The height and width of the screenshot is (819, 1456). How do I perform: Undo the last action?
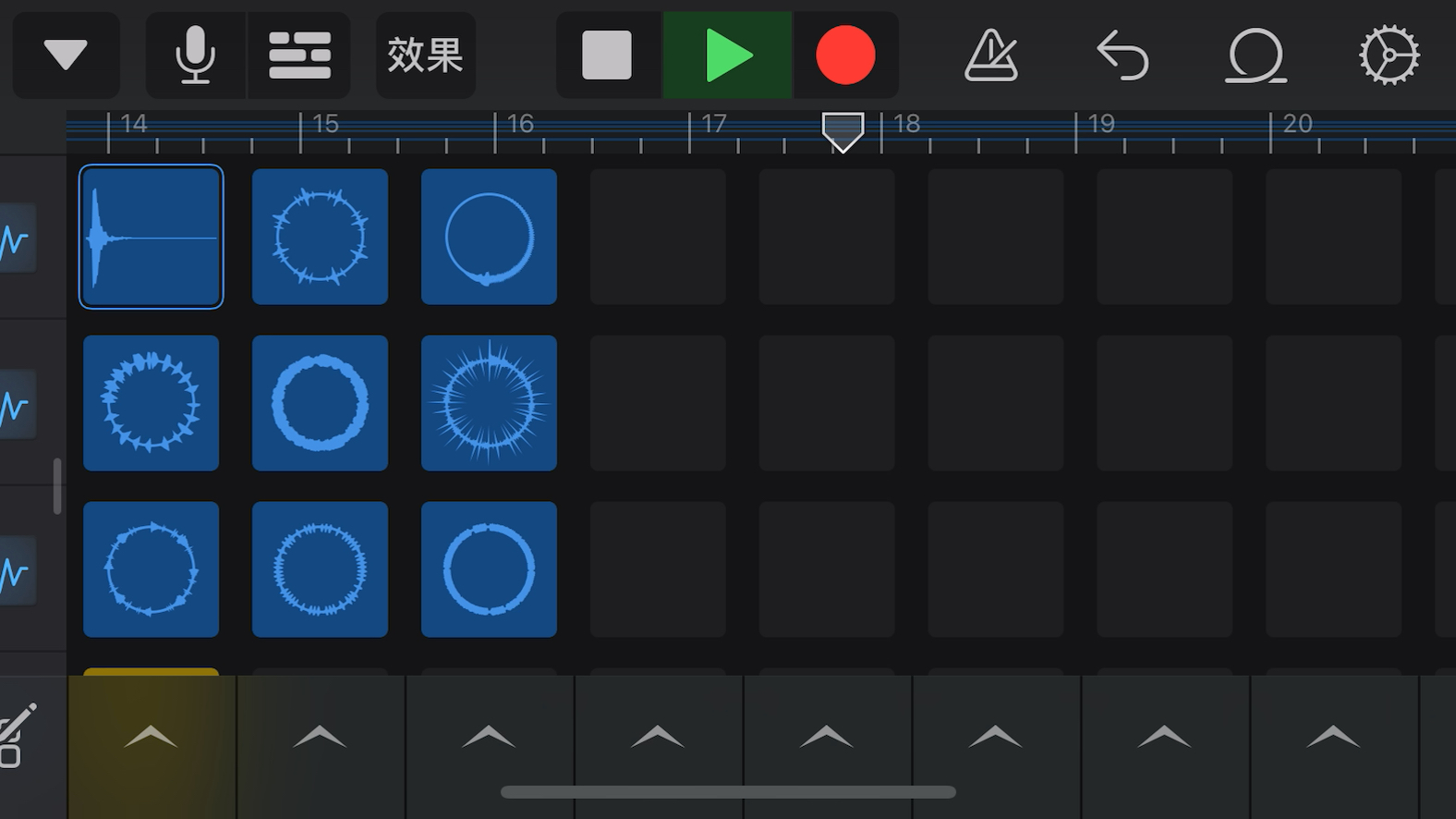click(1122, 55)
